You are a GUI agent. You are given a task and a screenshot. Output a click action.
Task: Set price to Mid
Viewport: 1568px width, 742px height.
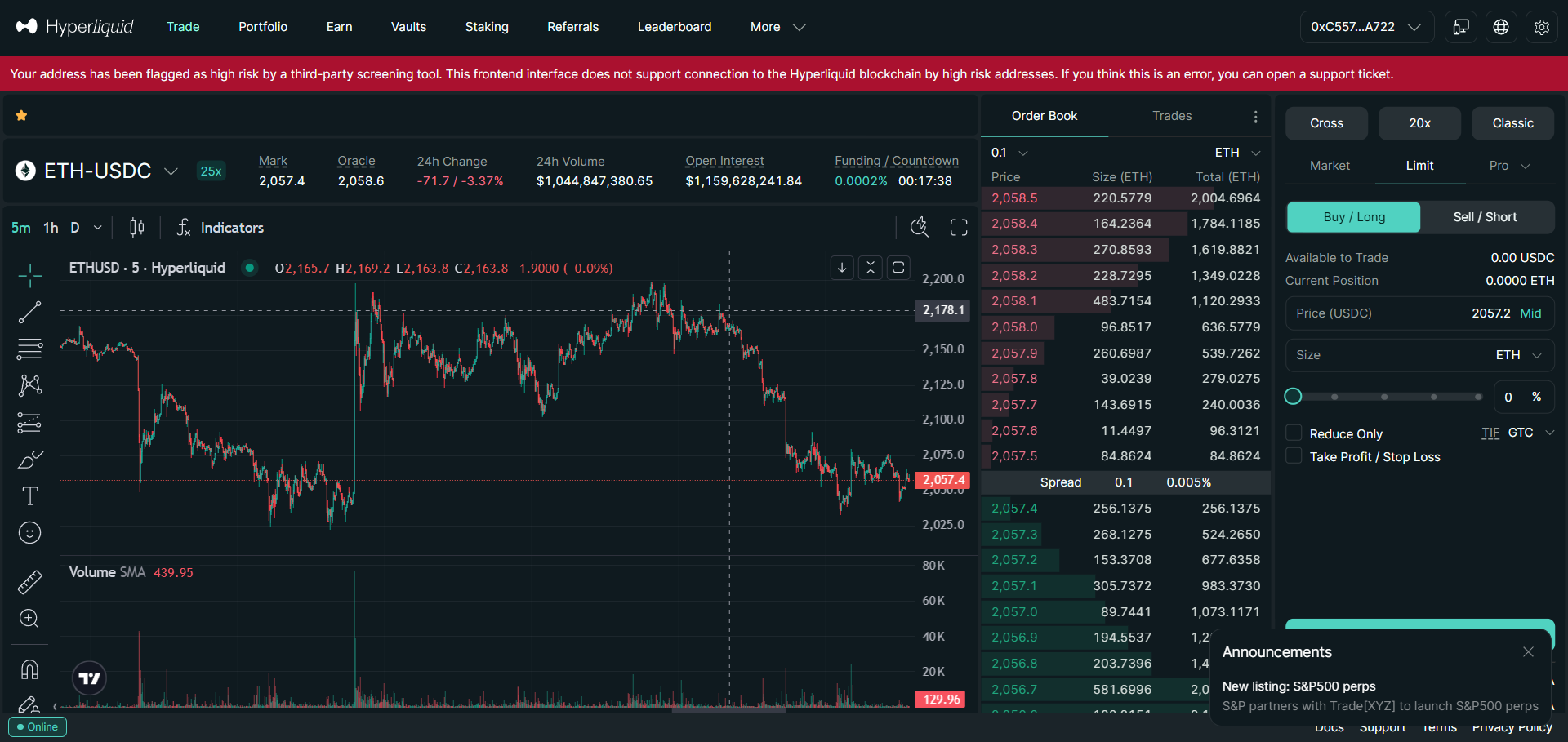(x=1530, y=313)
